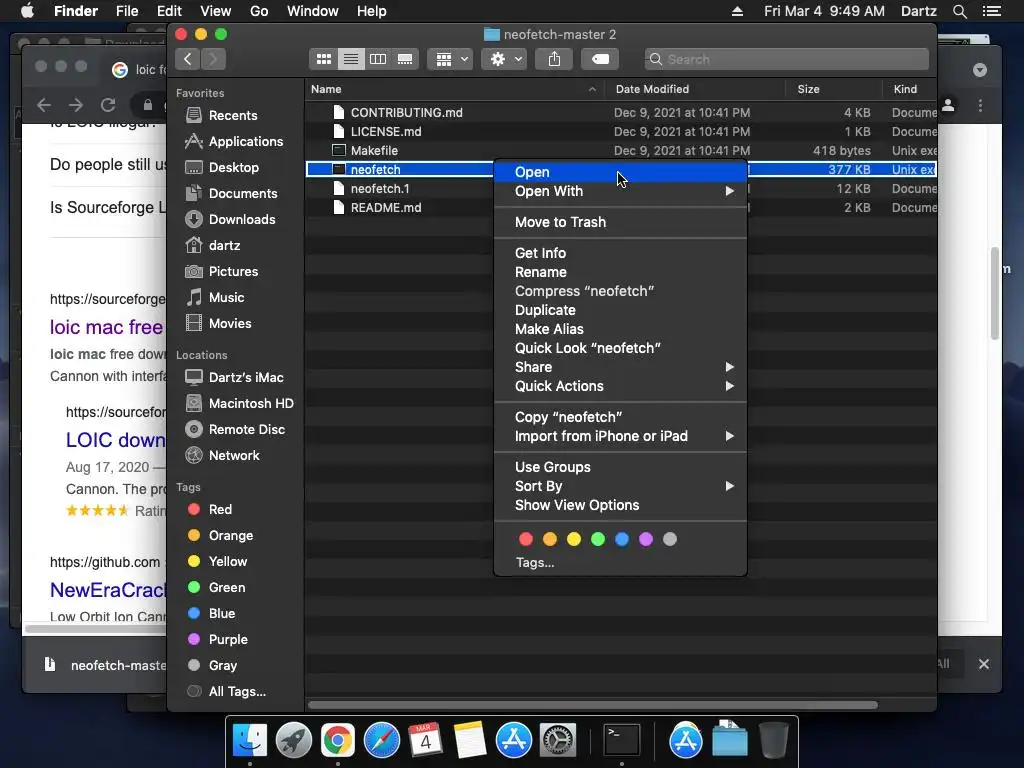Open Applications in Finder sidebar
The width and height of the screenshot is (1024, 768).
[234, 142]
